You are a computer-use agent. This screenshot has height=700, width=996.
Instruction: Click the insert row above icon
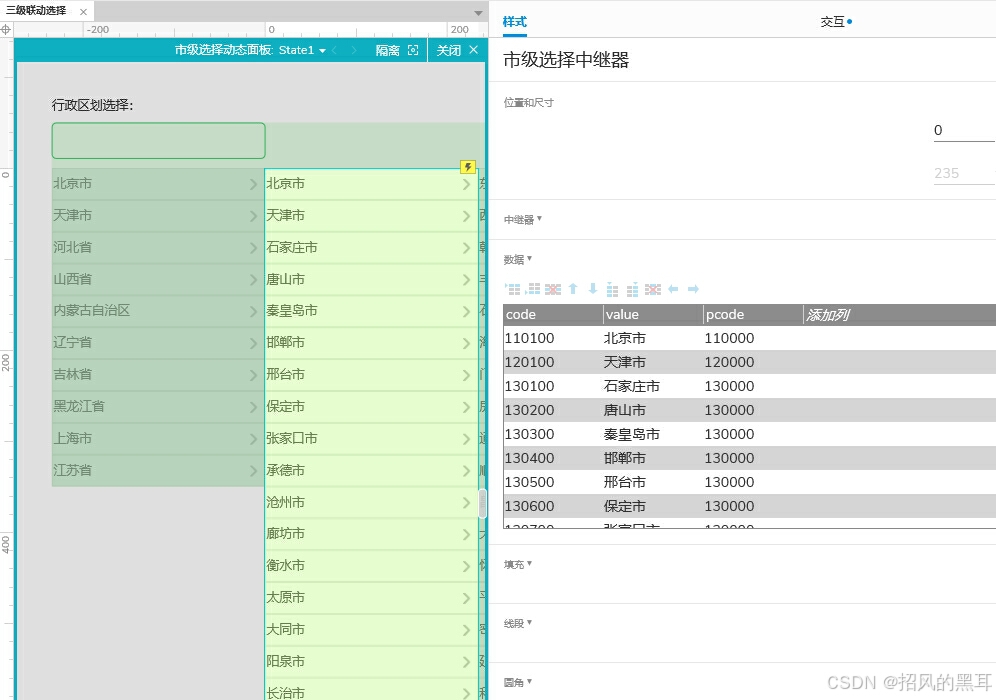click(x=513, y=289)
